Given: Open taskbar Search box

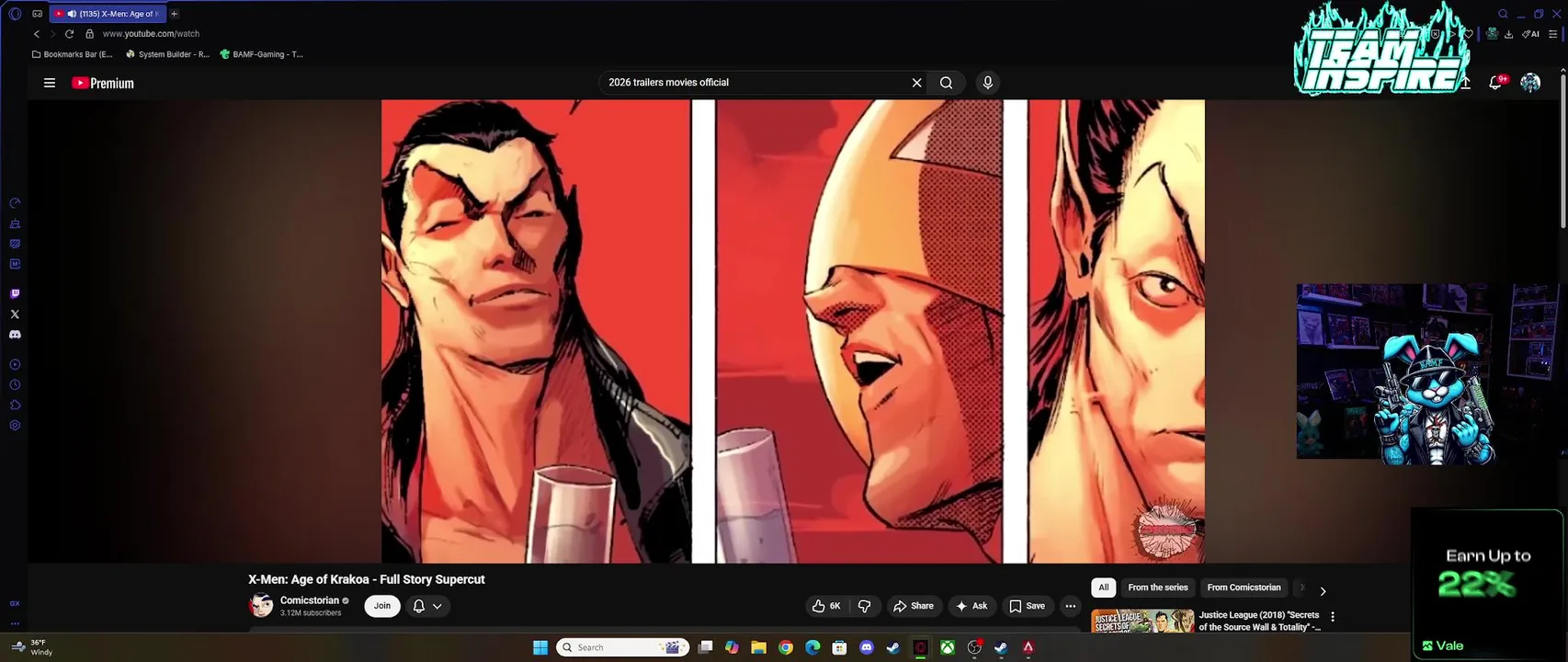Looking at the screenshot, I should pos(623,647).
